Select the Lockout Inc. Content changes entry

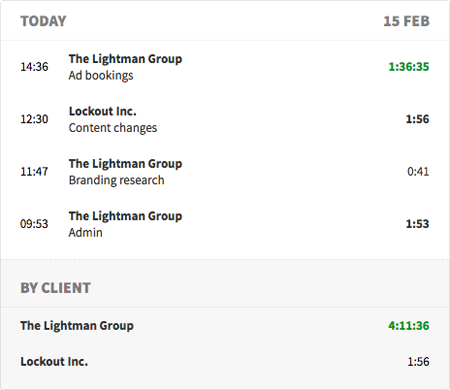coord(225,119)
